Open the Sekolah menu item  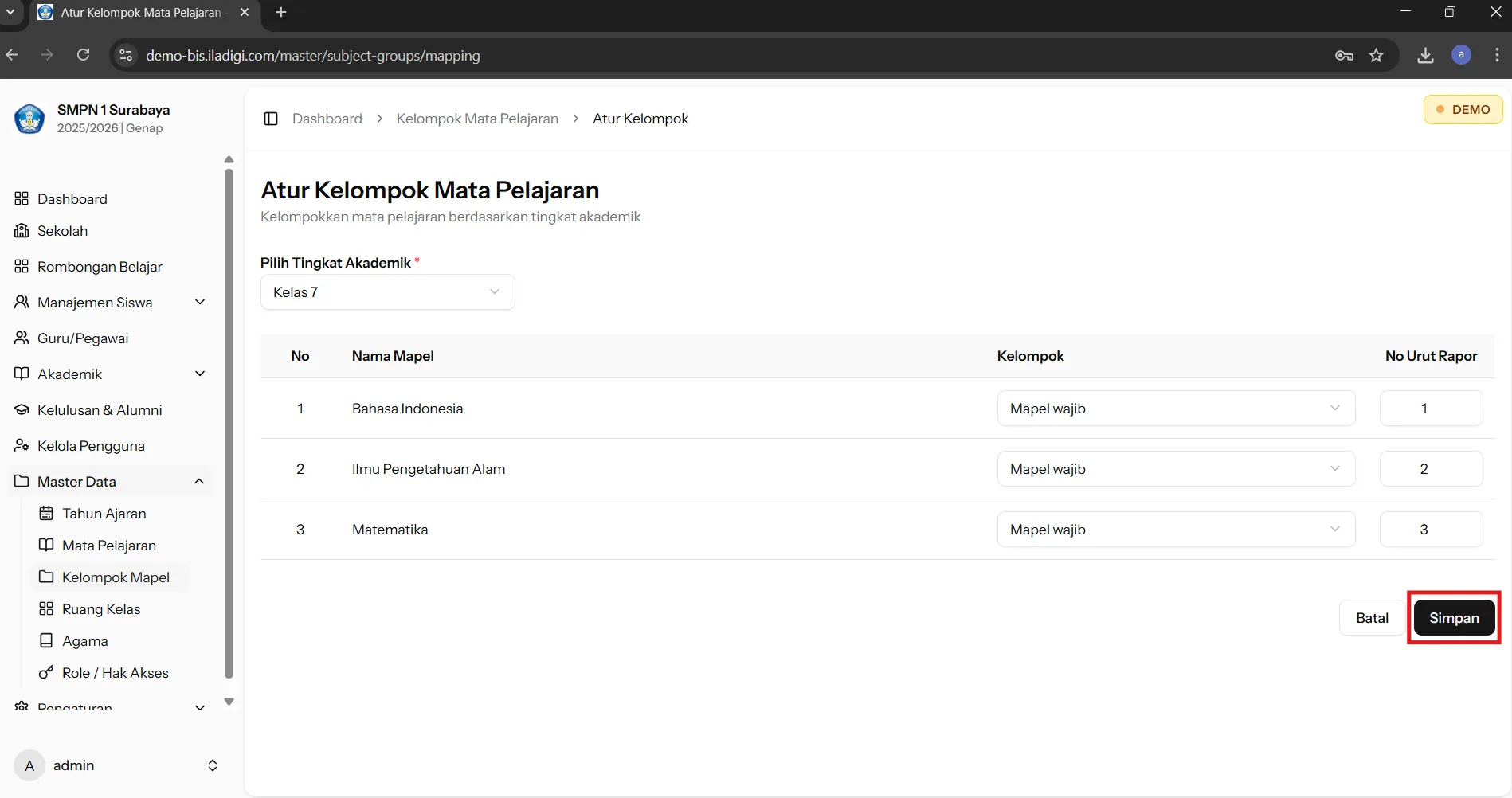[62, 231]
